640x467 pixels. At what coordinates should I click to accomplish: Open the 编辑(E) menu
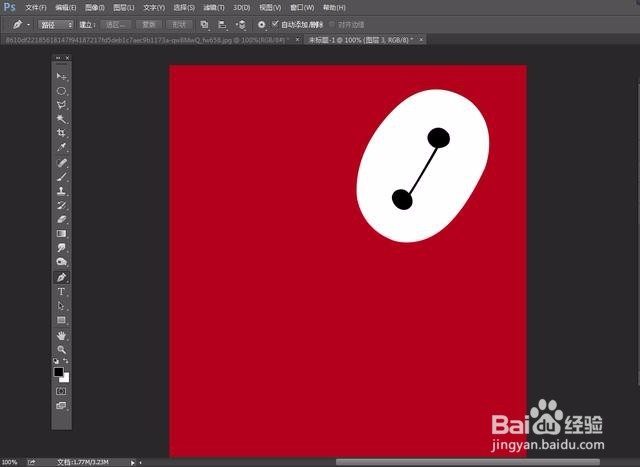pyautogui.click(x=66, y=8)
